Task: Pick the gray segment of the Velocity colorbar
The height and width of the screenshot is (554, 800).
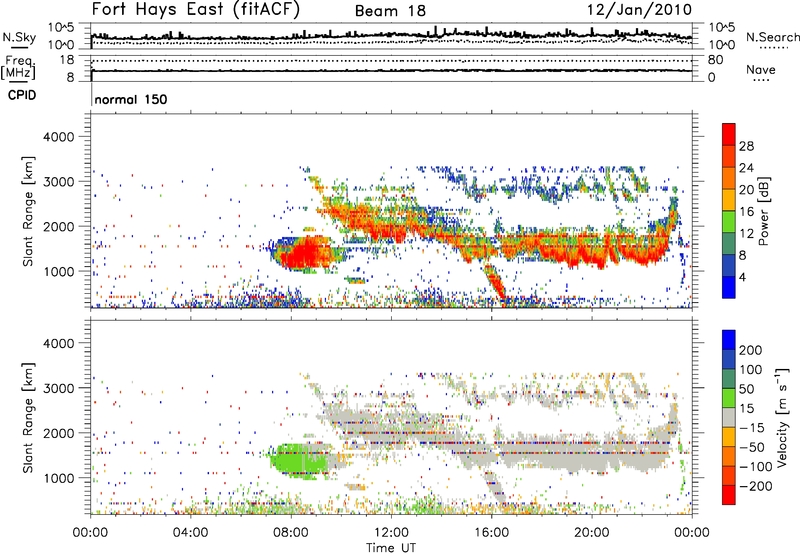Action: (729, 418)
